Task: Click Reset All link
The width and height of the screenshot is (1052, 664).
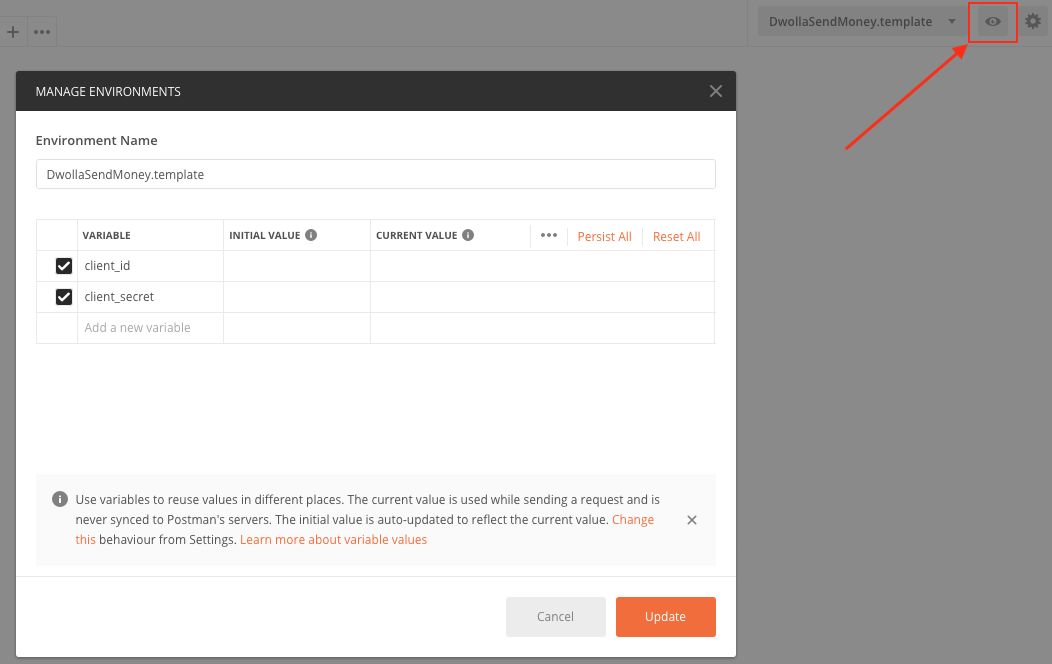Action: [676, 237]
